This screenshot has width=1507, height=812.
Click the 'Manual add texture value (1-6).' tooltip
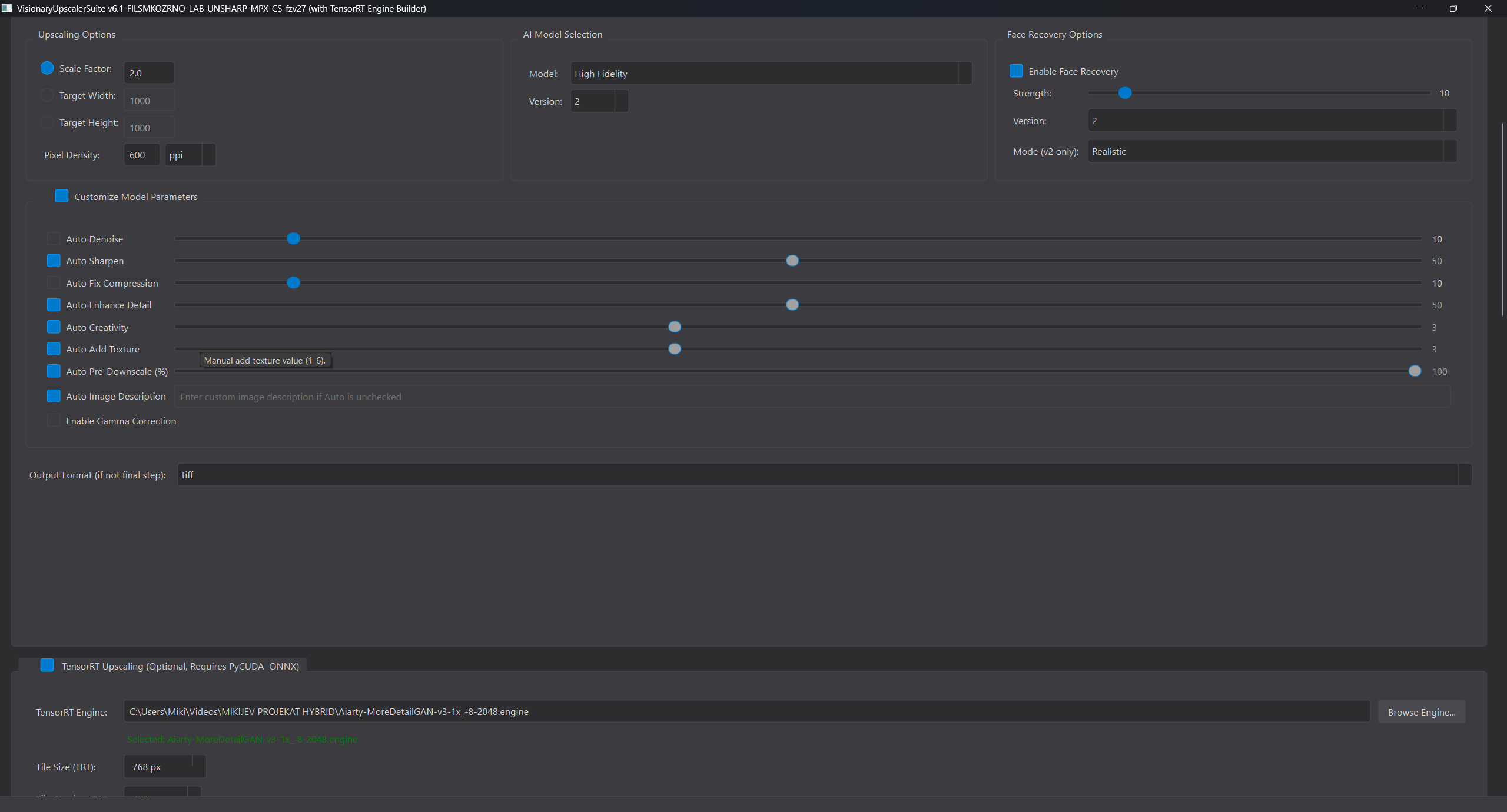coord(265,361)
